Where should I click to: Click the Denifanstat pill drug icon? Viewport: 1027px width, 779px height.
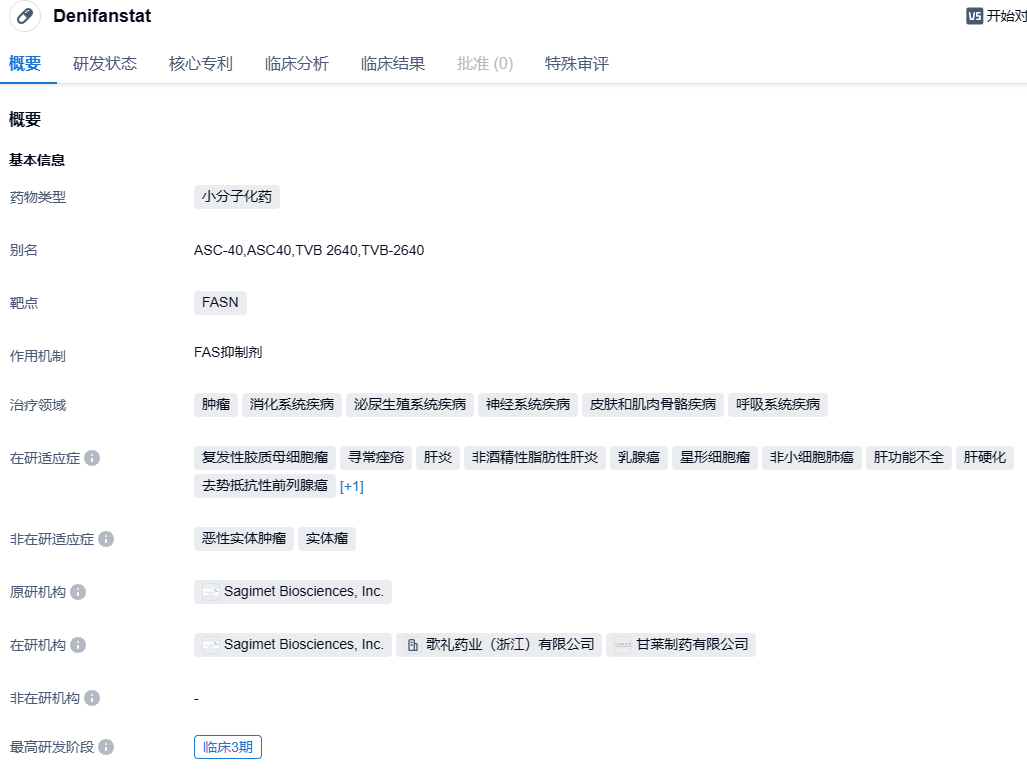pyautogui.click(x=25, y=17)
